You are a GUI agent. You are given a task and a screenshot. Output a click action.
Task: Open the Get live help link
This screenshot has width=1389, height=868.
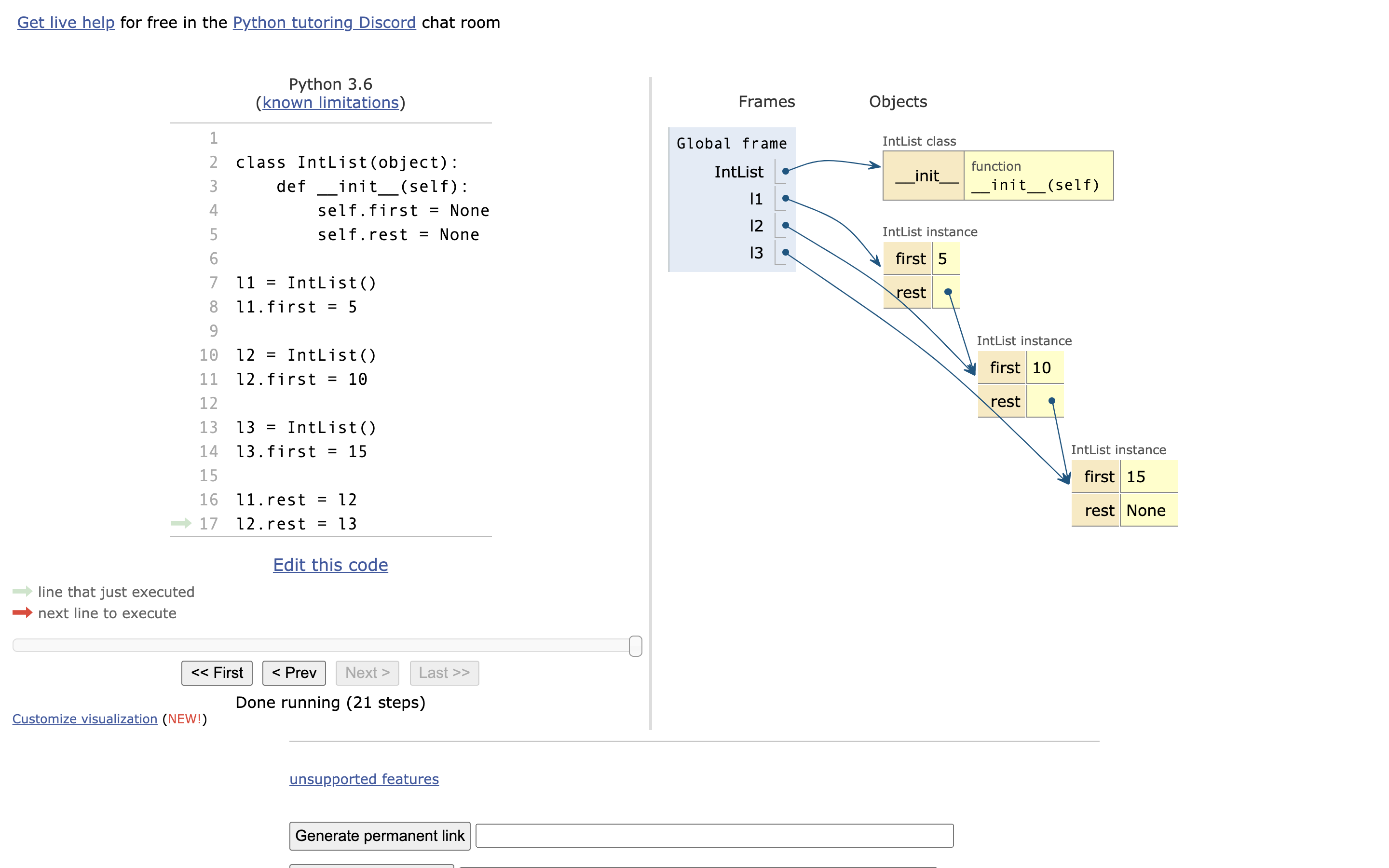point(66,22)
